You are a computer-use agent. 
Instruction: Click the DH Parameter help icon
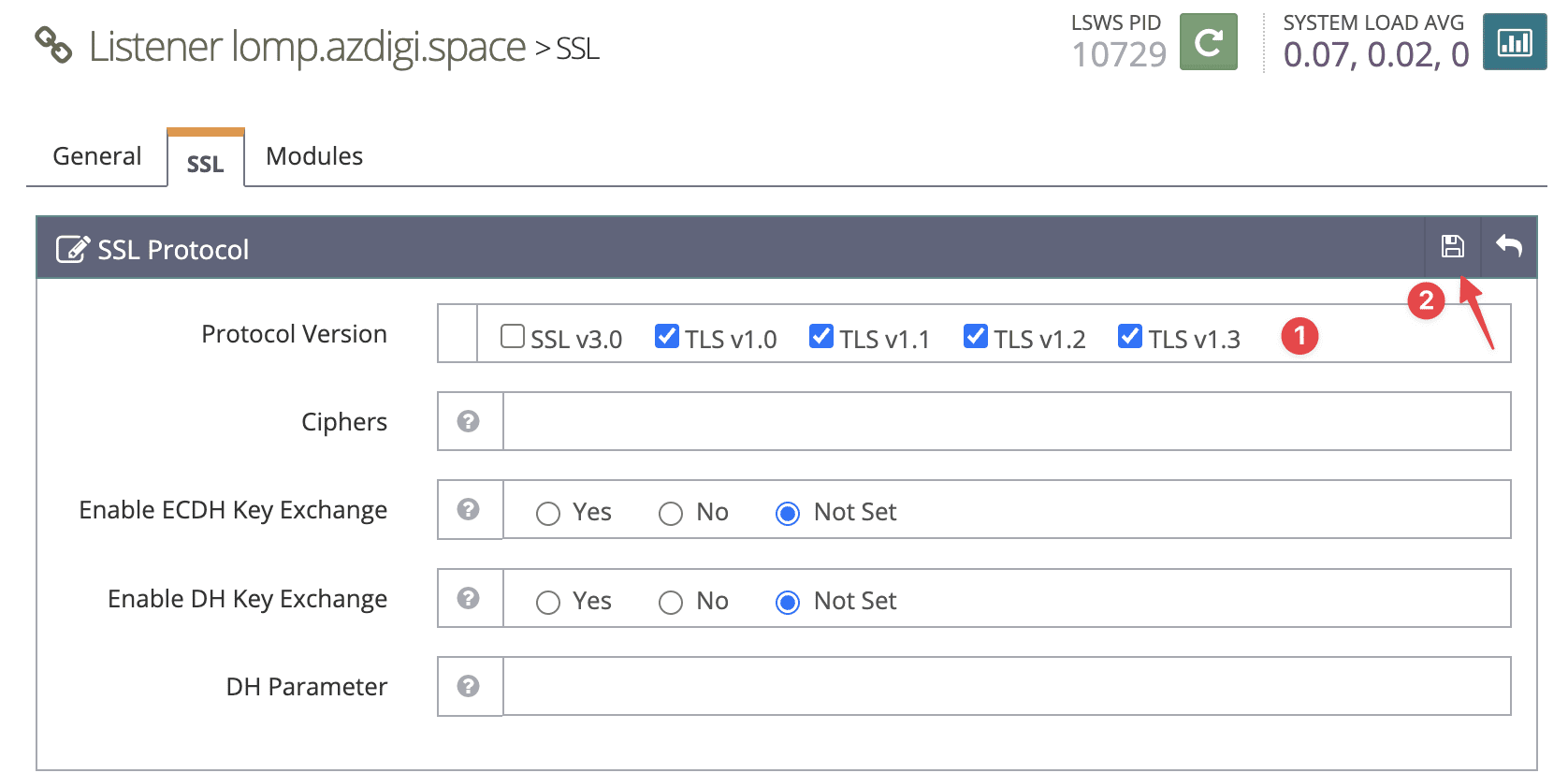pyautogui.click(x=469, y=686)
